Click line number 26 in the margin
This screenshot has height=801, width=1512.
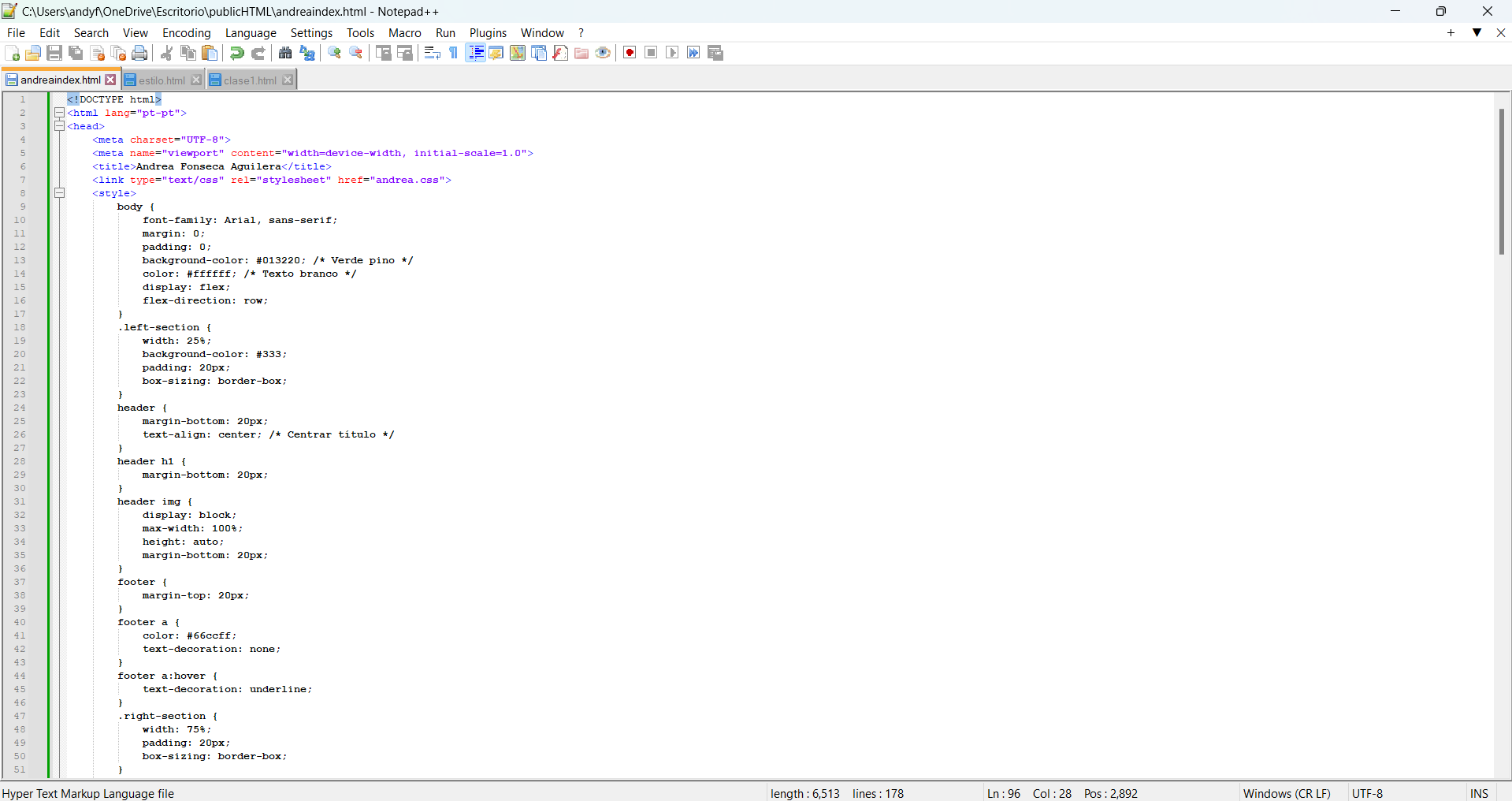coord(20,434)
